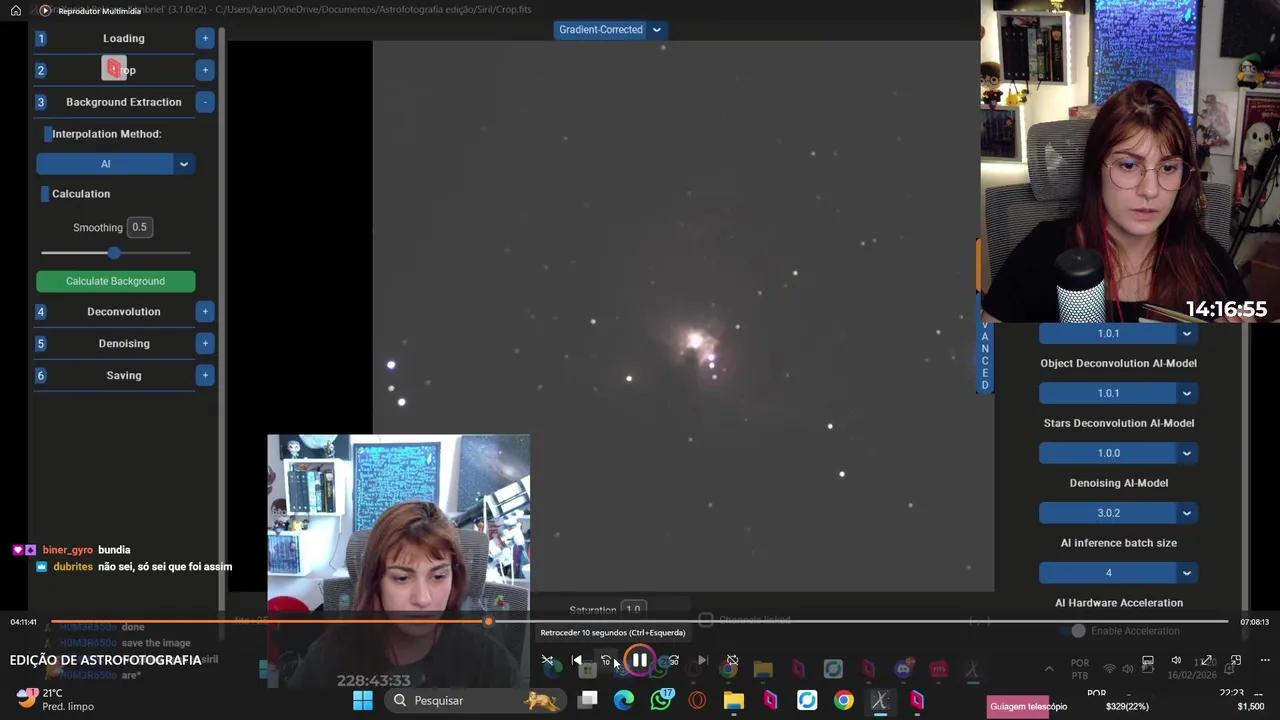Adjust the Smoothing slider handle
Screen dimensions: 1280x720
coord(114,253)
